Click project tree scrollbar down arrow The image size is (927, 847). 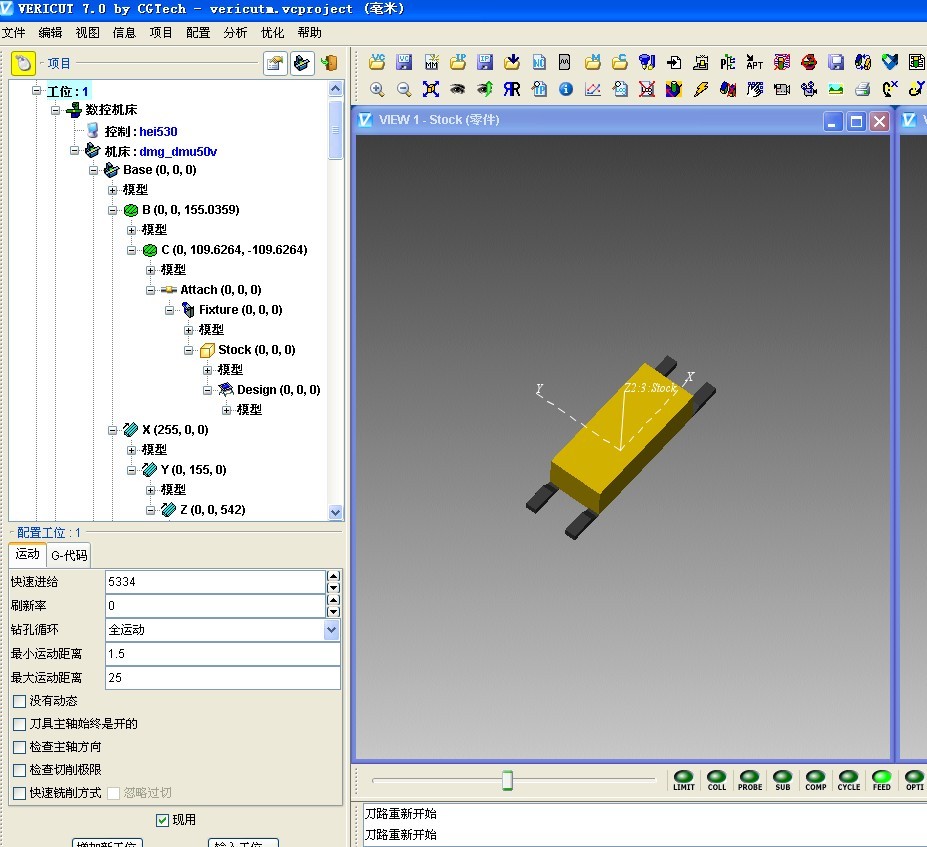tap(336, 512)
